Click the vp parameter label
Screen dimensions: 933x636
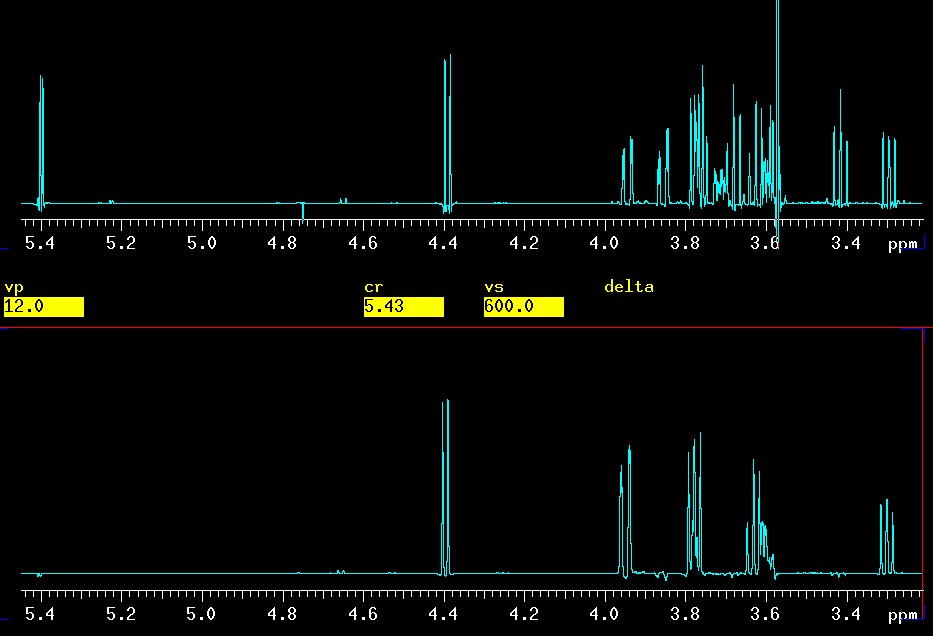14,288
